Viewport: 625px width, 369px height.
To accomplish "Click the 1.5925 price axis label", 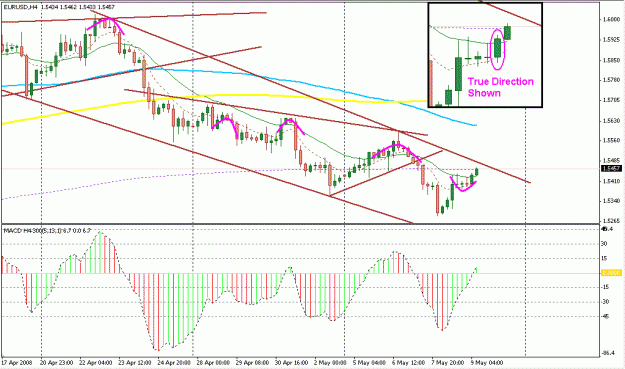I will pos(612,39).
